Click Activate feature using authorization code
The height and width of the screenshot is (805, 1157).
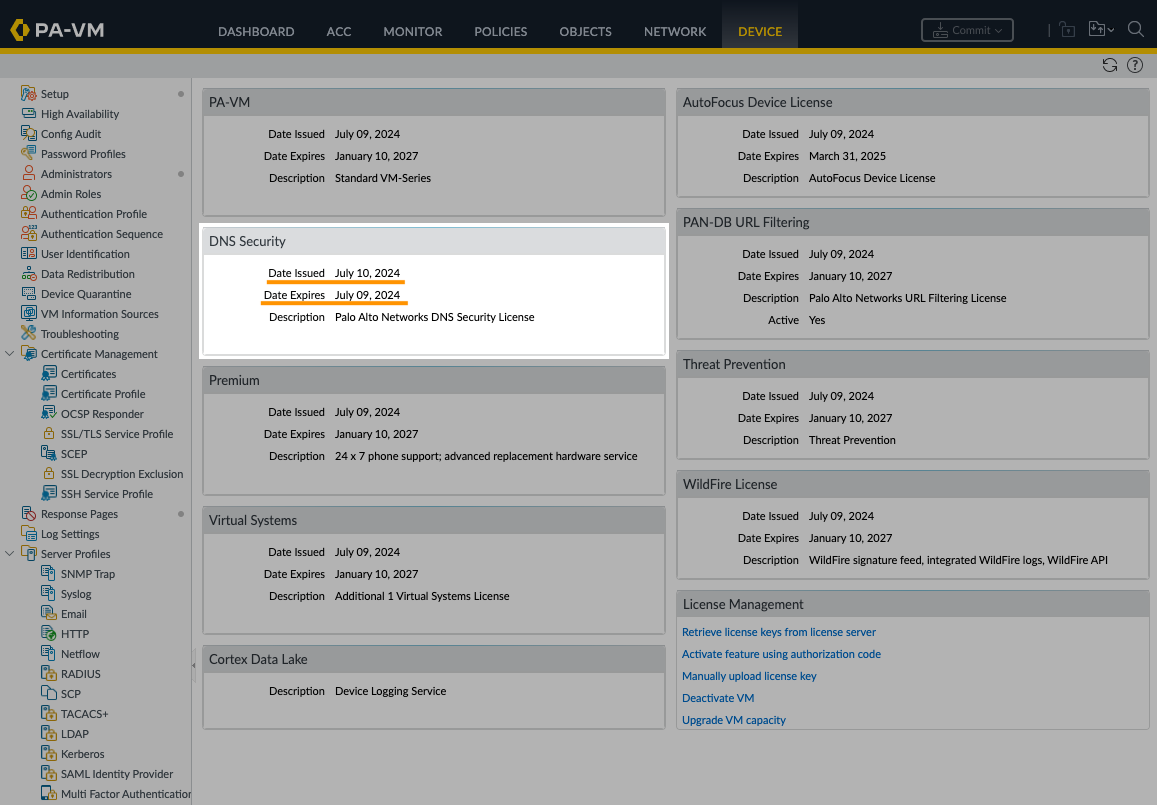781,654
